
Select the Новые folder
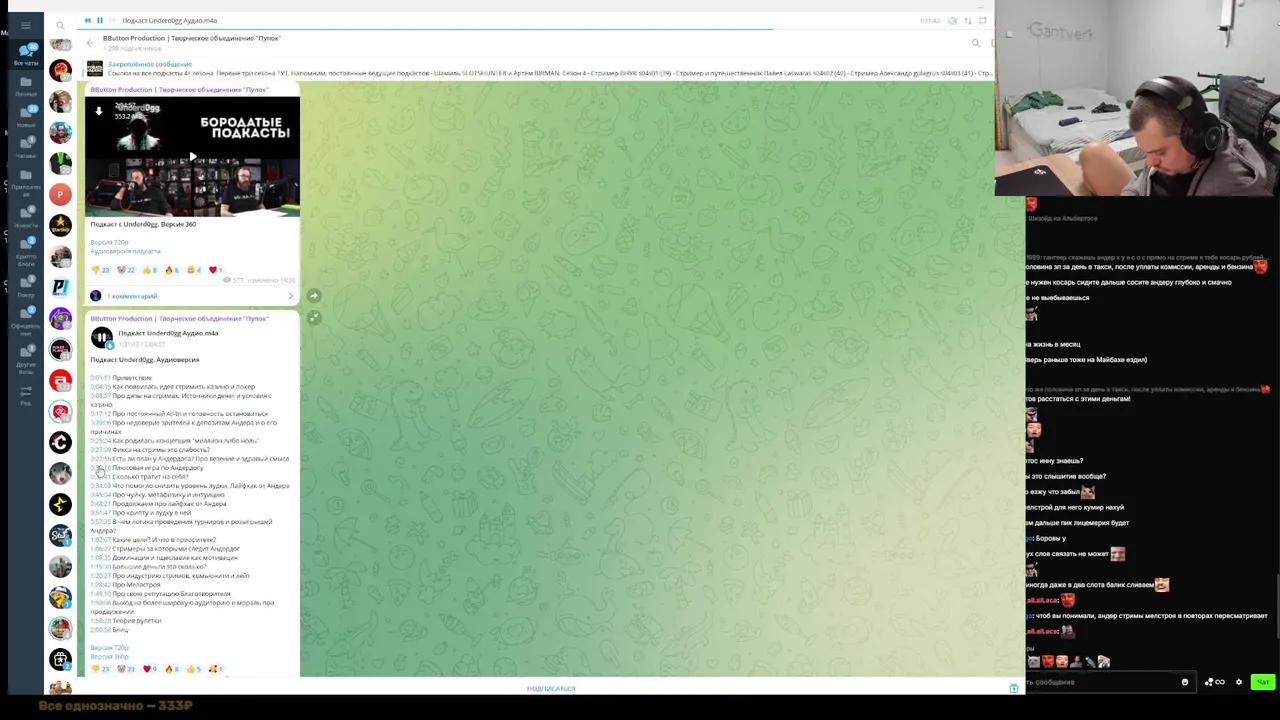point(26,116)
